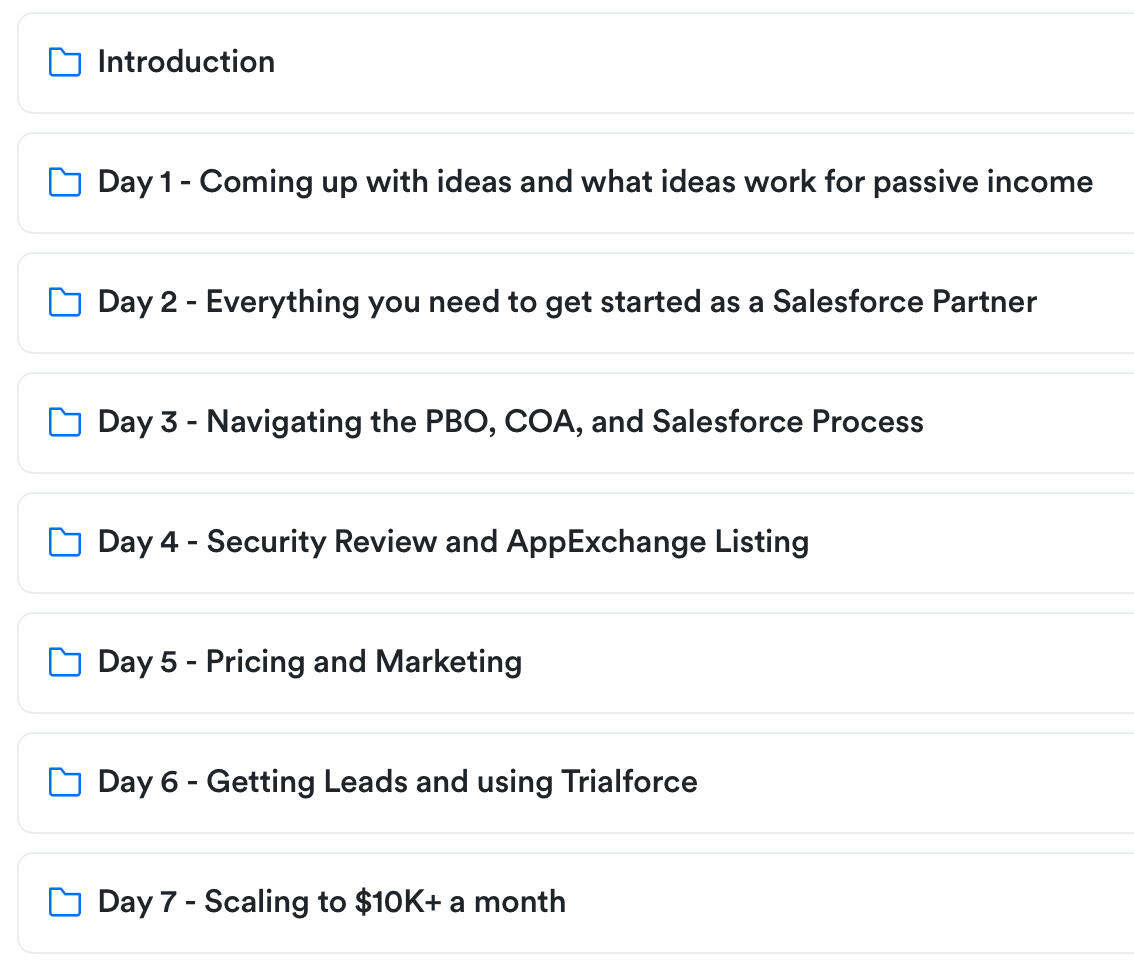This screenshot has height=964, width=1134.
Task: Click the 'Salesforce Process' text in Day 3 row
Action: click(x=788, y=422)
